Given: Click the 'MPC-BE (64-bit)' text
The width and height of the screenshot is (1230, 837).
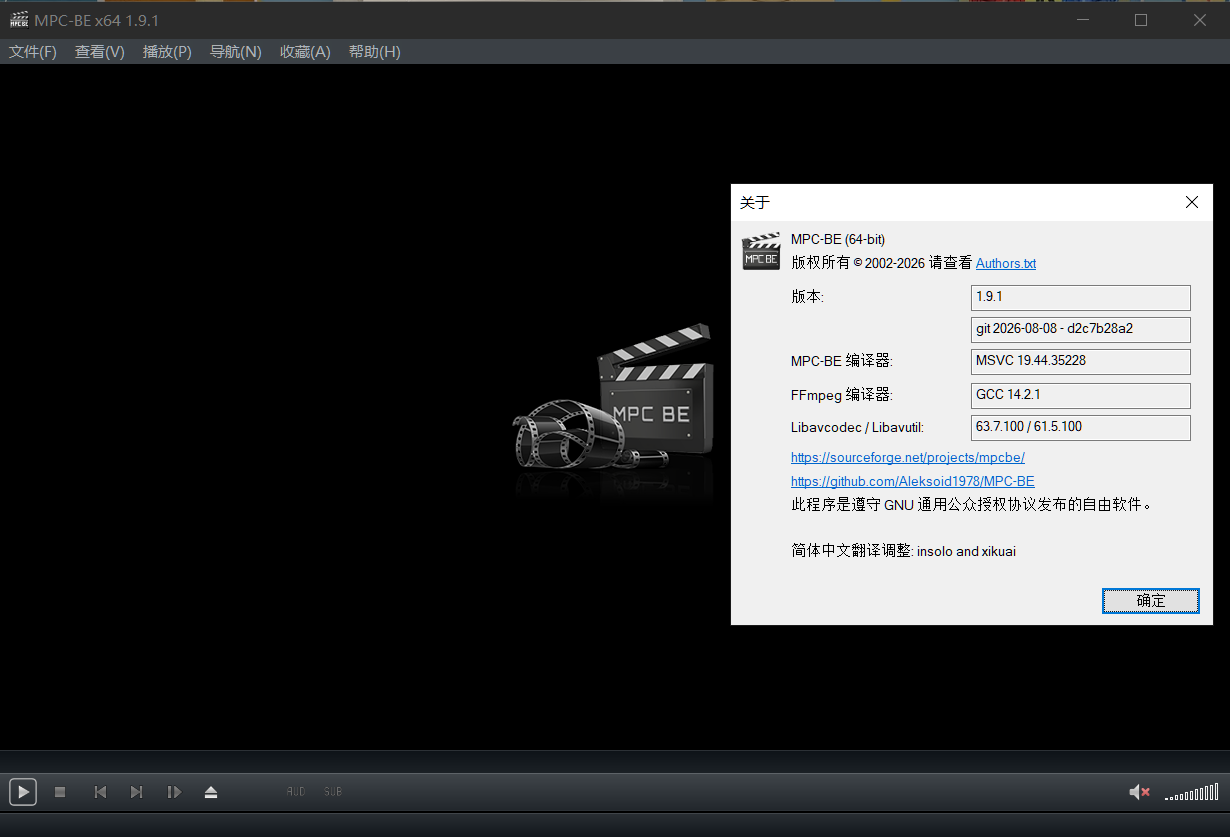Looking at the screenshot, I should click(838, 239).
